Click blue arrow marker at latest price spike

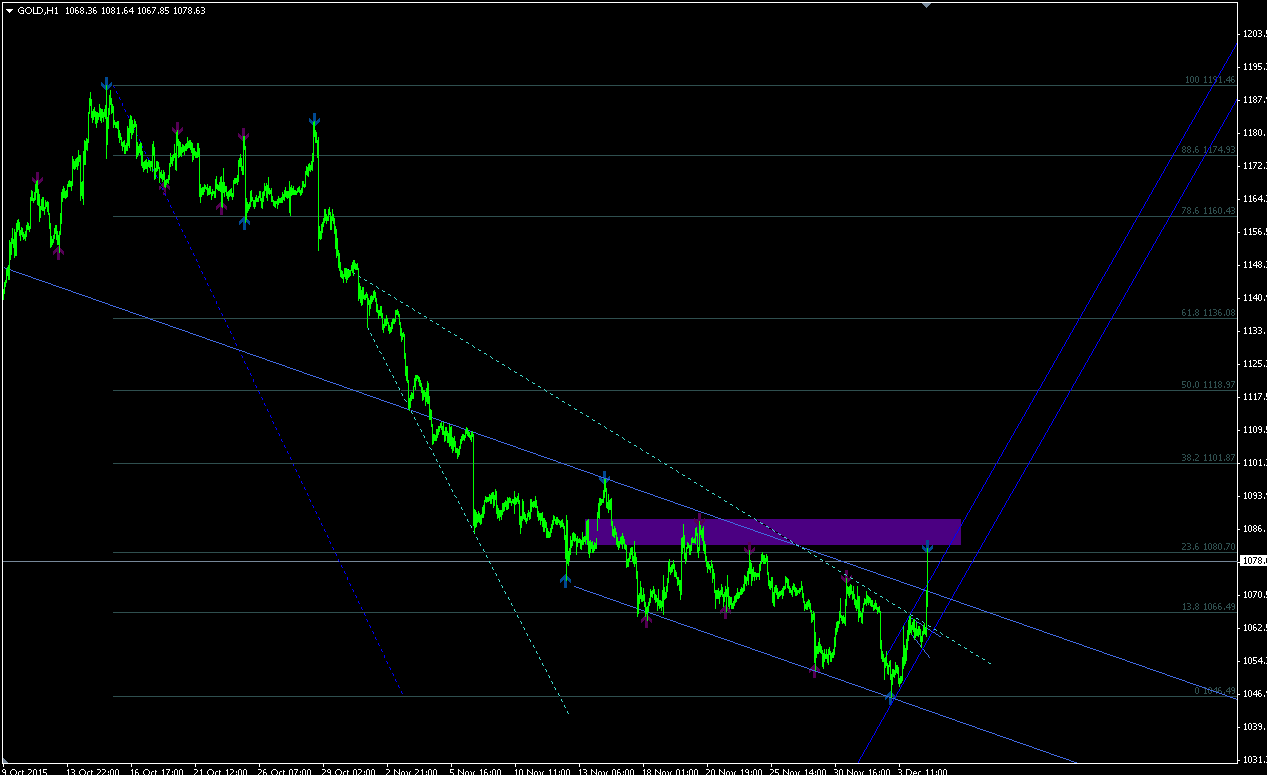coord(927,546)
